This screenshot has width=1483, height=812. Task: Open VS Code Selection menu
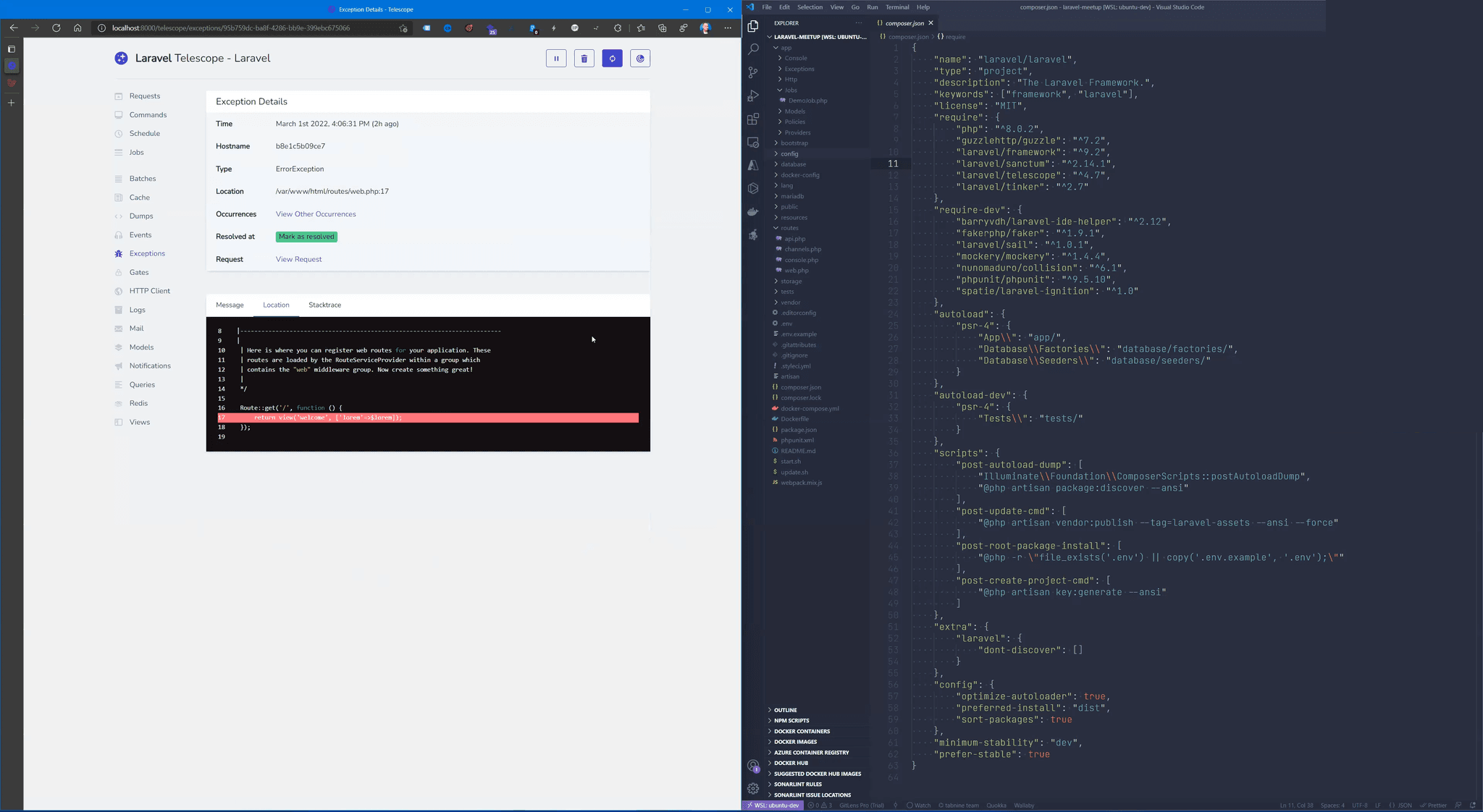pyautogui.click(x=810, y=7)
